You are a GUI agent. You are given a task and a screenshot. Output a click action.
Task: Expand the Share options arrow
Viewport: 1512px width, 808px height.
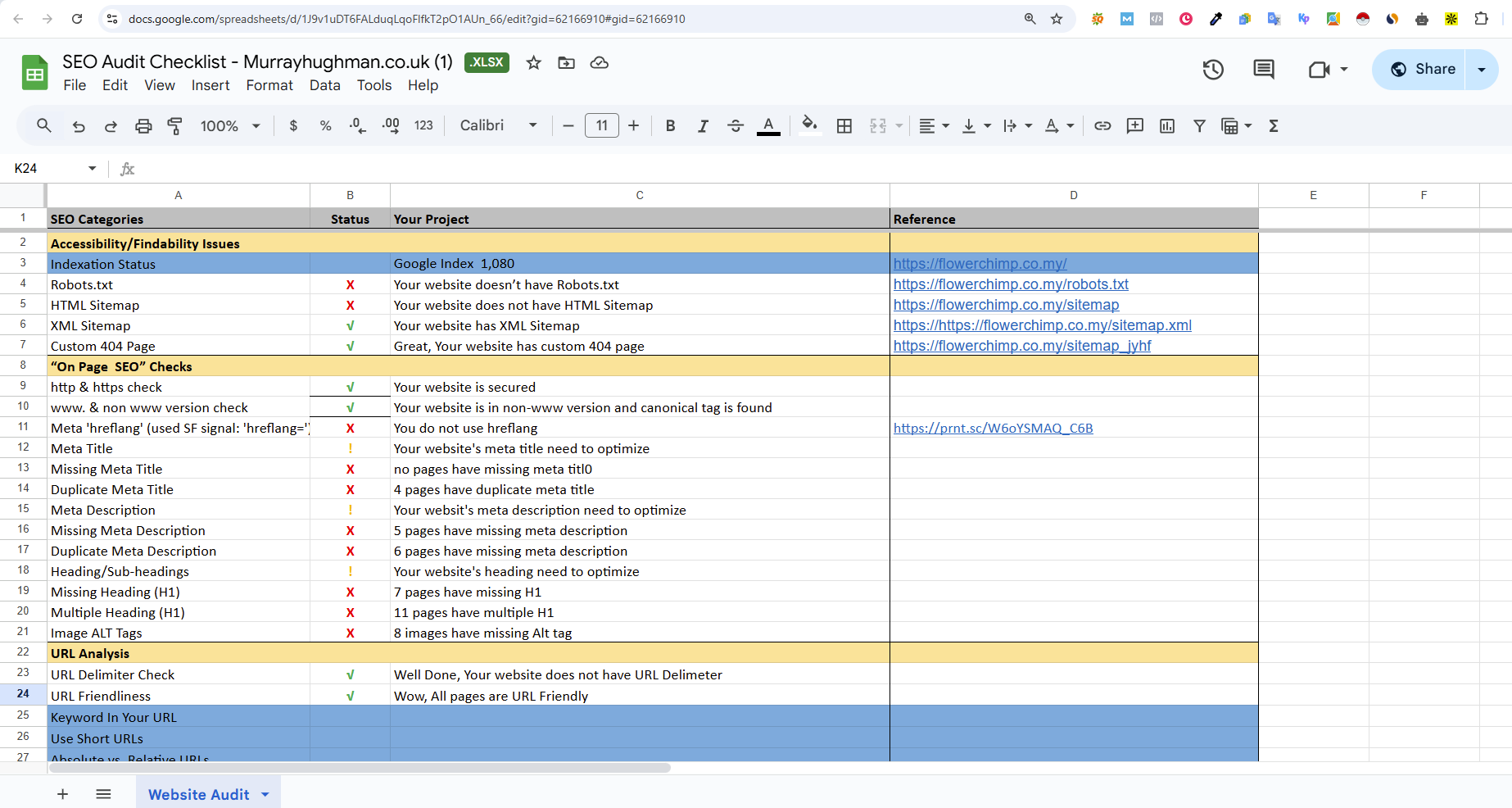(x=1482, y=70)
